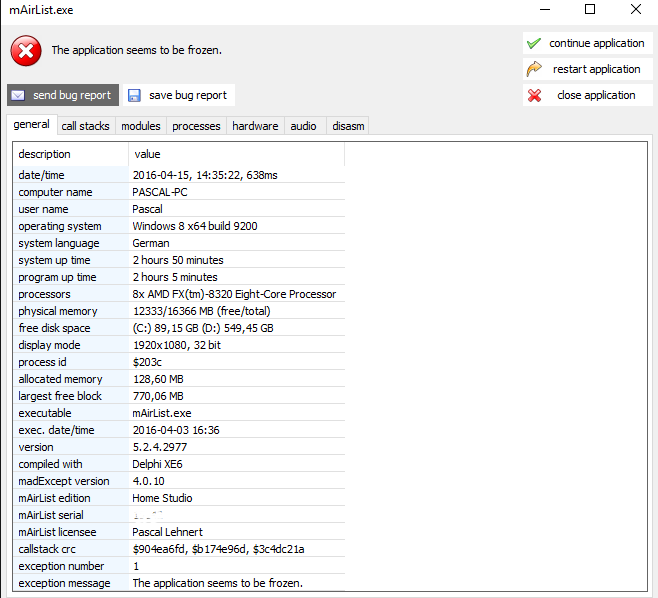Image resolution: width=658 pixels, height=598 pixels.
Task: Open the disasm tab
Action: [348, 126]
